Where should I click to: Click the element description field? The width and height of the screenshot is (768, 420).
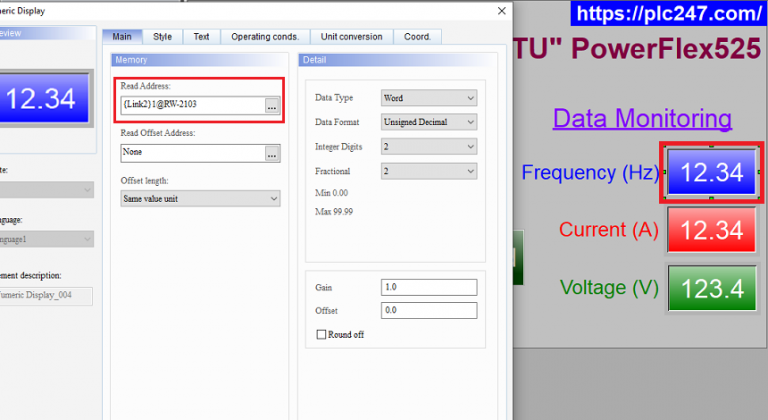click(46, 296)
